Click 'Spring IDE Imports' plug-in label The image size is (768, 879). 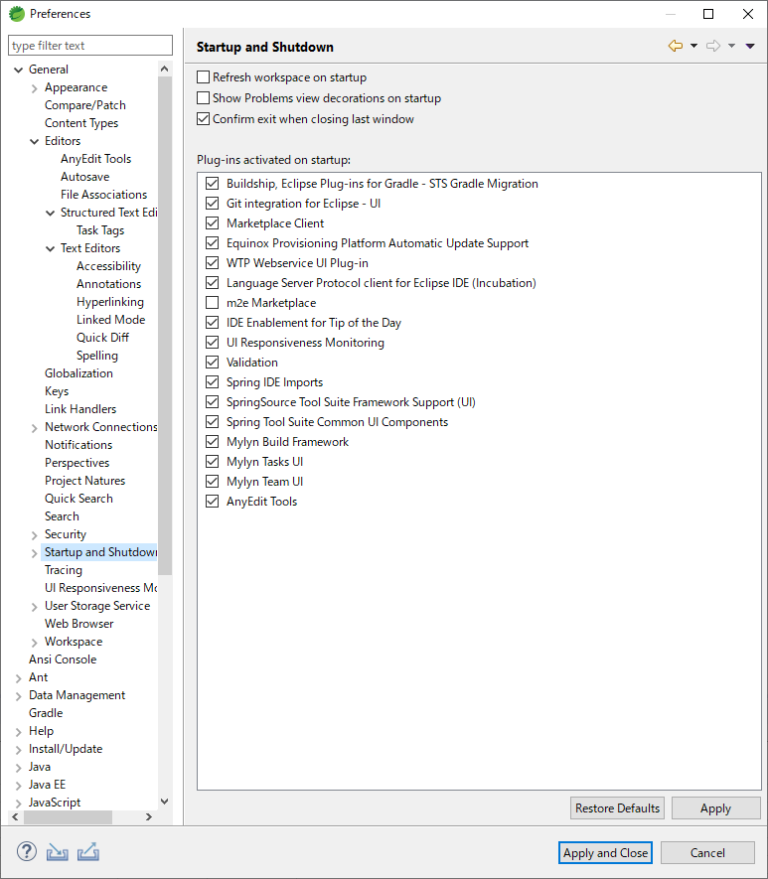coord(275,382)
